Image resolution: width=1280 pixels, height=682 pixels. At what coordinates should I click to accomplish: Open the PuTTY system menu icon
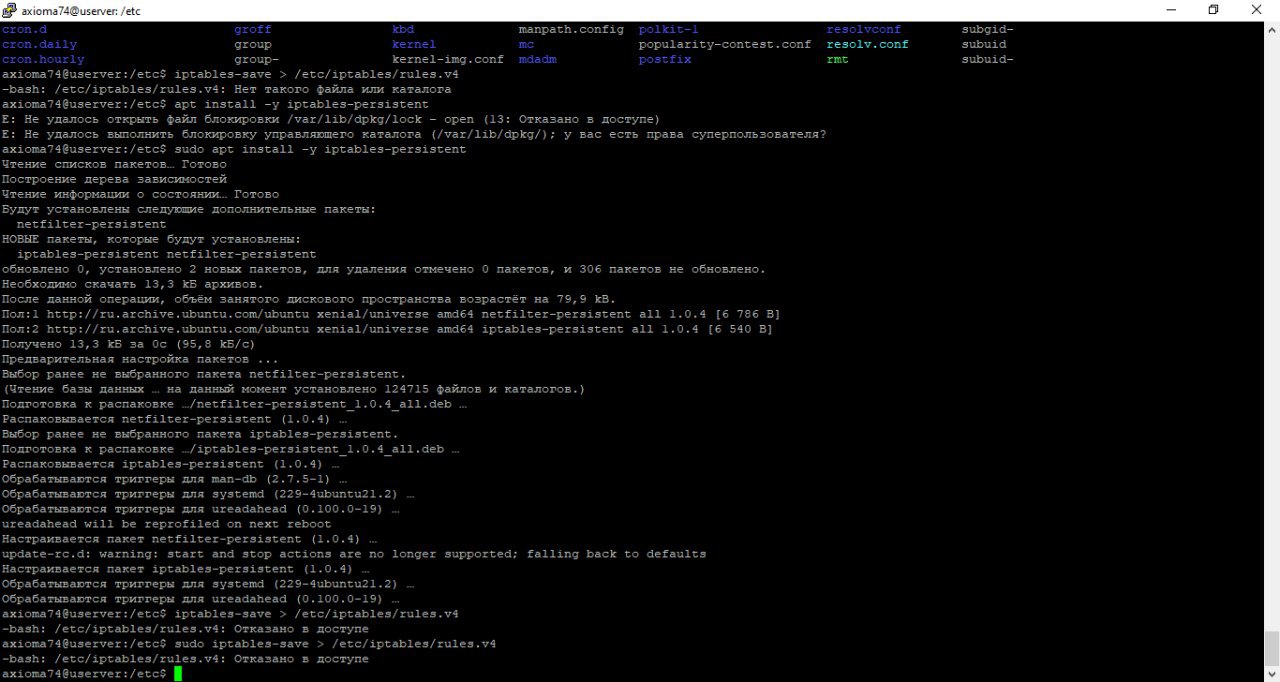coord(9,9)
